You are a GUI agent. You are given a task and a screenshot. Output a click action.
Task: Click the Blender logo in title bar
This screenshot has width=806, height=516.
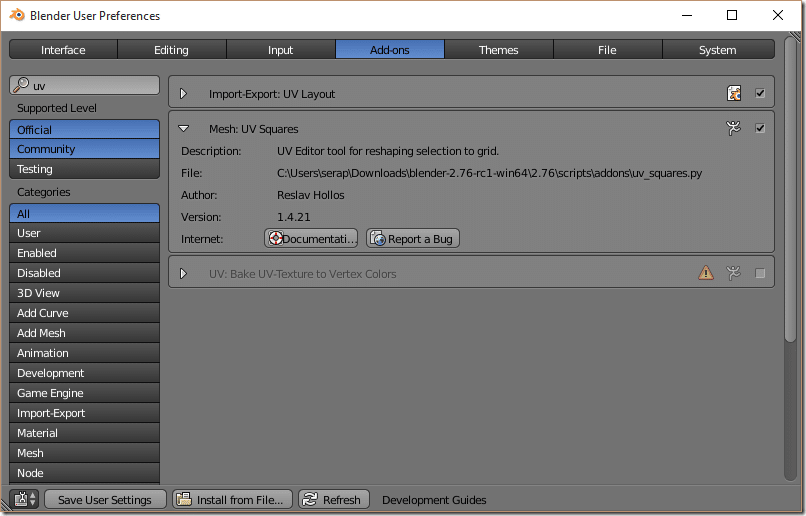click(17, 15)
